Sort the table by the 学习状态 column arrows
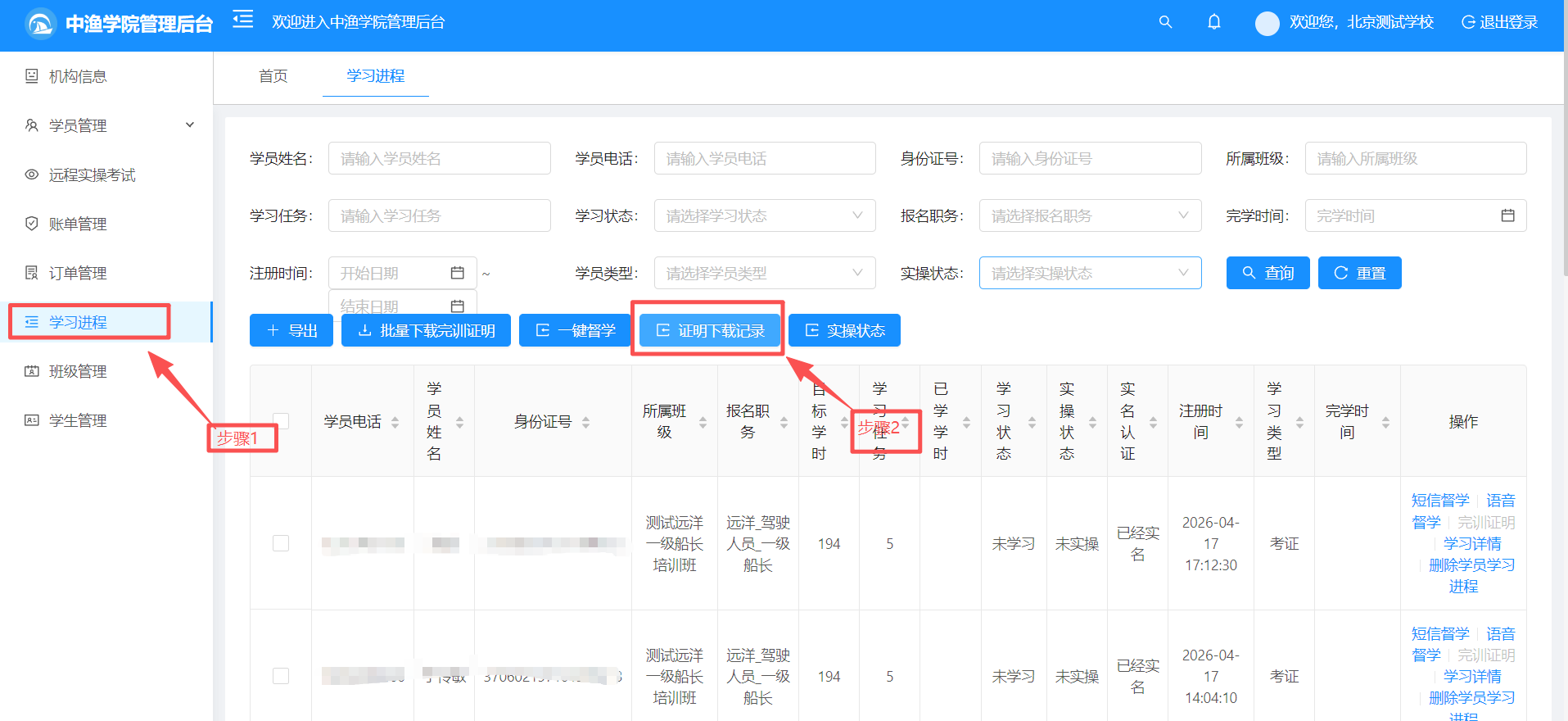The width and height of the screenshot is (1568, 721). coord(1032,422)
